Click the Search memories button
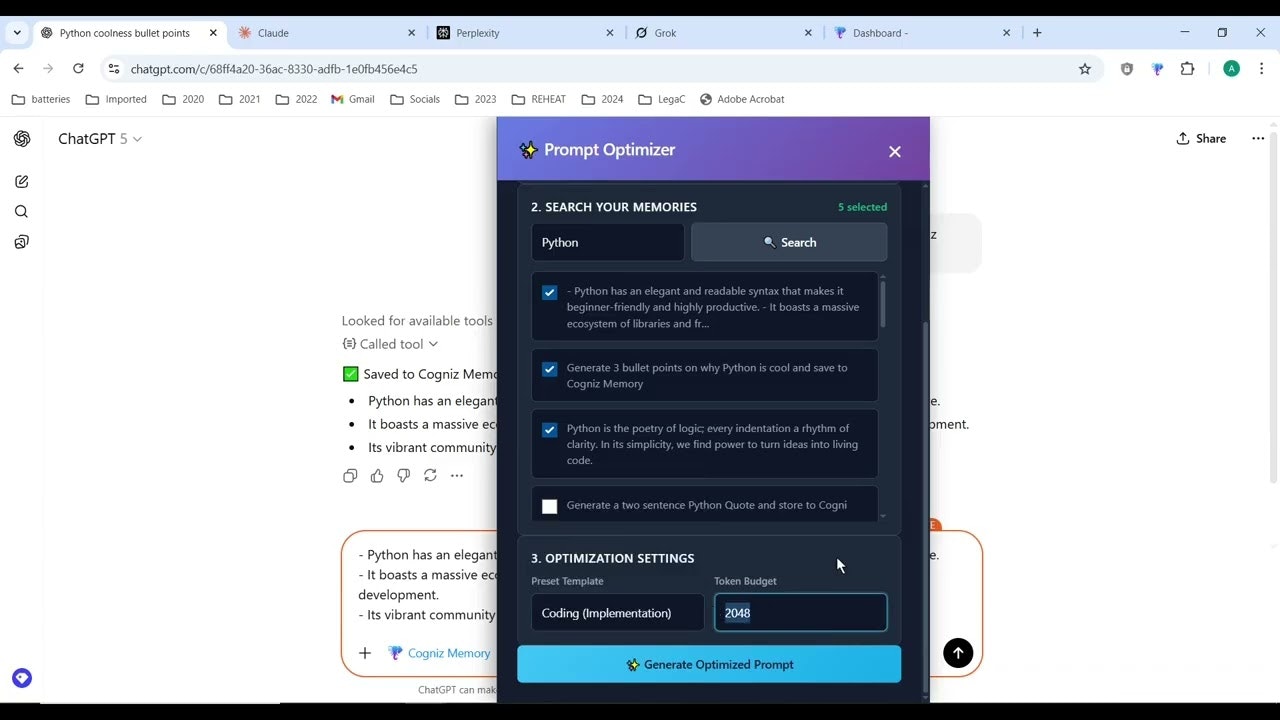 coord(789,242)
